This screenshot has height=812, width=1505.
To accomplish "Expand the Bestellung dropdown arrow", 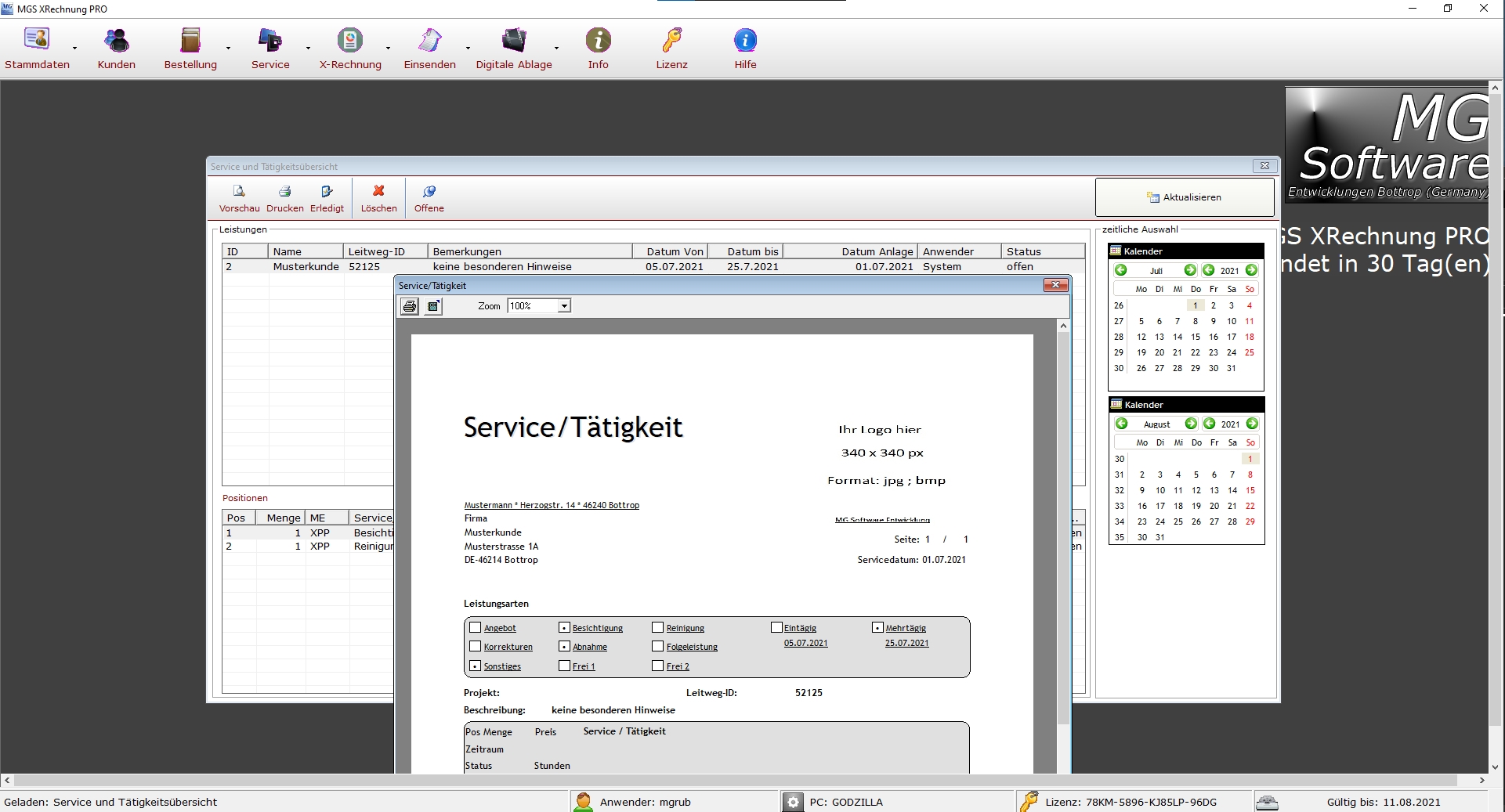I will [228, 48].
